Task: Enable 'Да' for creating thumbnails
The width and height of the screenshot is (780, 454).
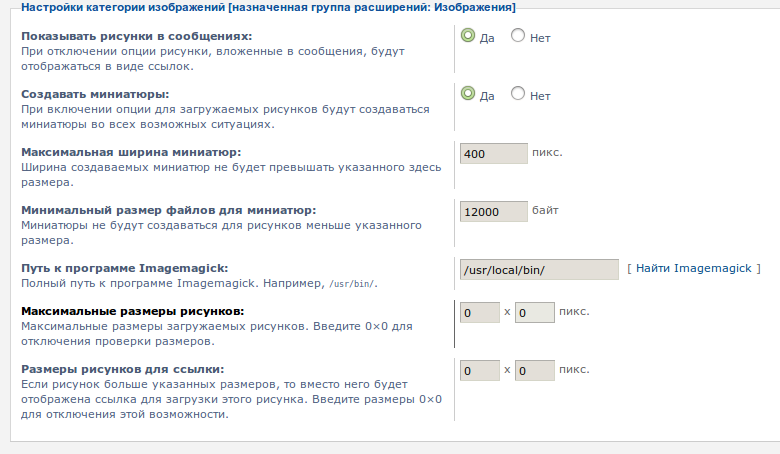Action: [x=467, y=94]
